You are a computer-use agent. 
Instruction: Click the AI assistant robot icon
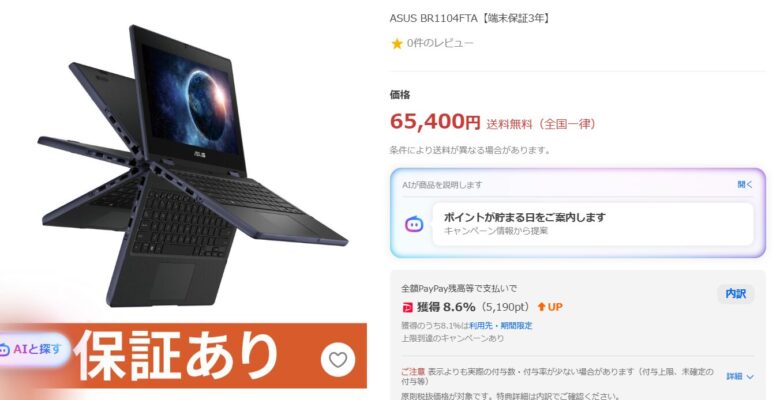click(x=414, y=224)
